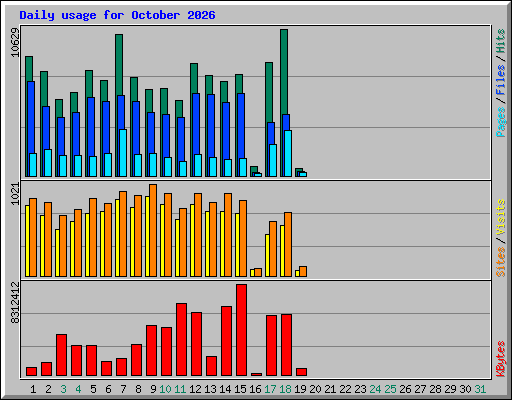This screenshot has height=400, width=512.
Task: Click green day 11 label
Action: (180, 389)
